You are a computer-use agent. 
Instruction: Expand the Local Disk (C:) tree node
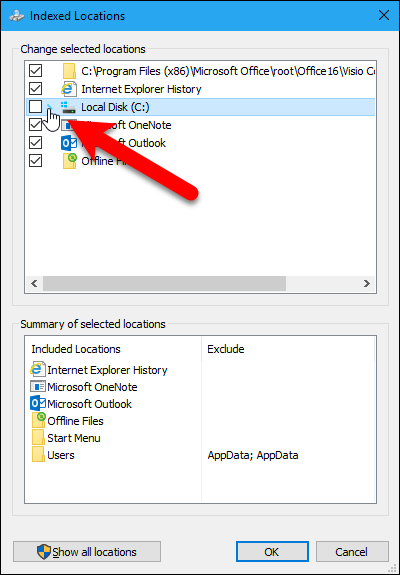point(51,107)
